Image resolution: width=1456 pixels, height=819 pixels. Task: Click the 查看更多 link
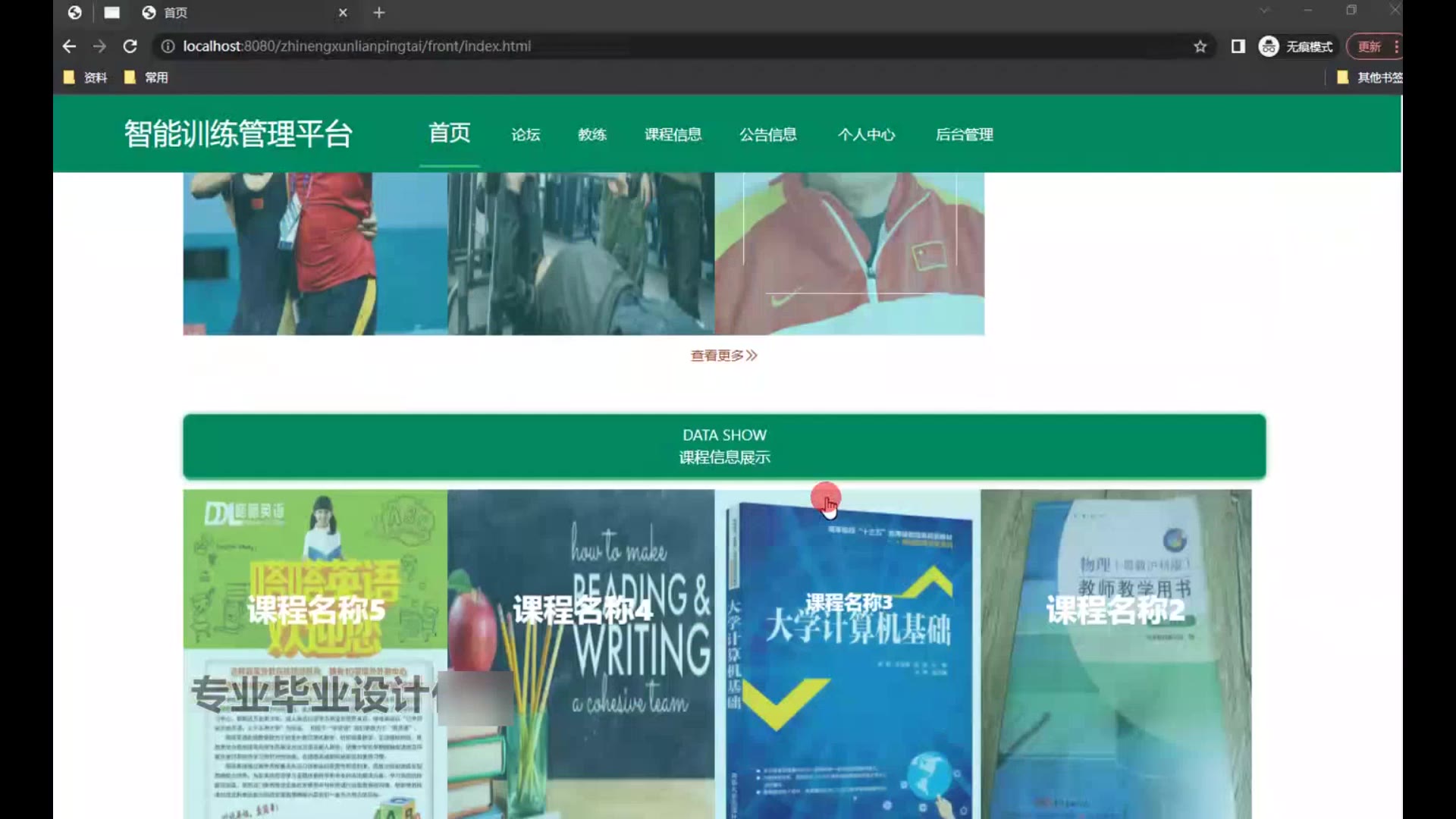click(723, 356)
